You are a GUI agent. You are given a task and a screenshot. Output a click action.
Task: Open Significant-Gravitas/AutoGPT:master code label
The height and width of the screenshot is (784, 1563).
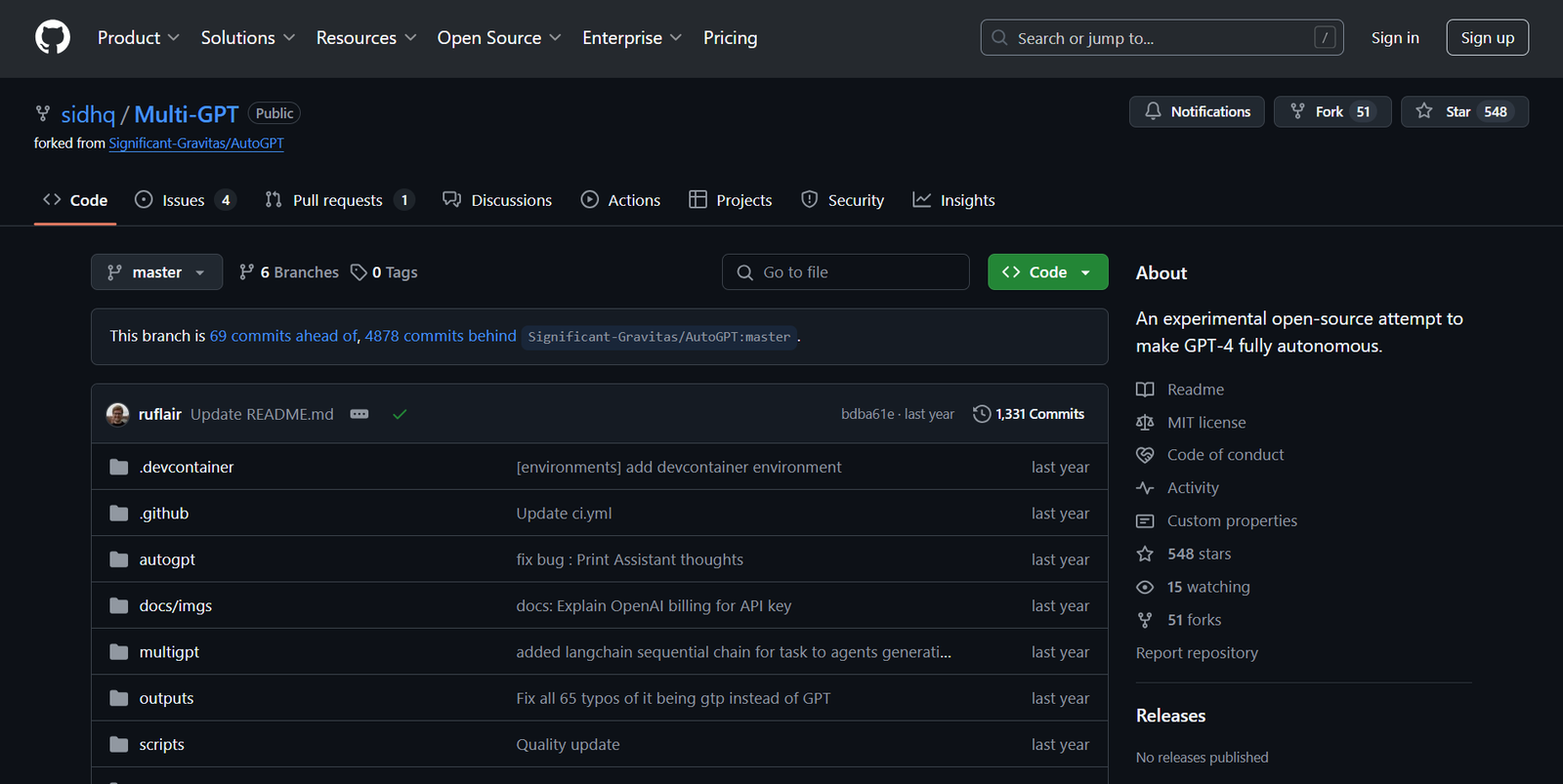click(x=659, y=337)
